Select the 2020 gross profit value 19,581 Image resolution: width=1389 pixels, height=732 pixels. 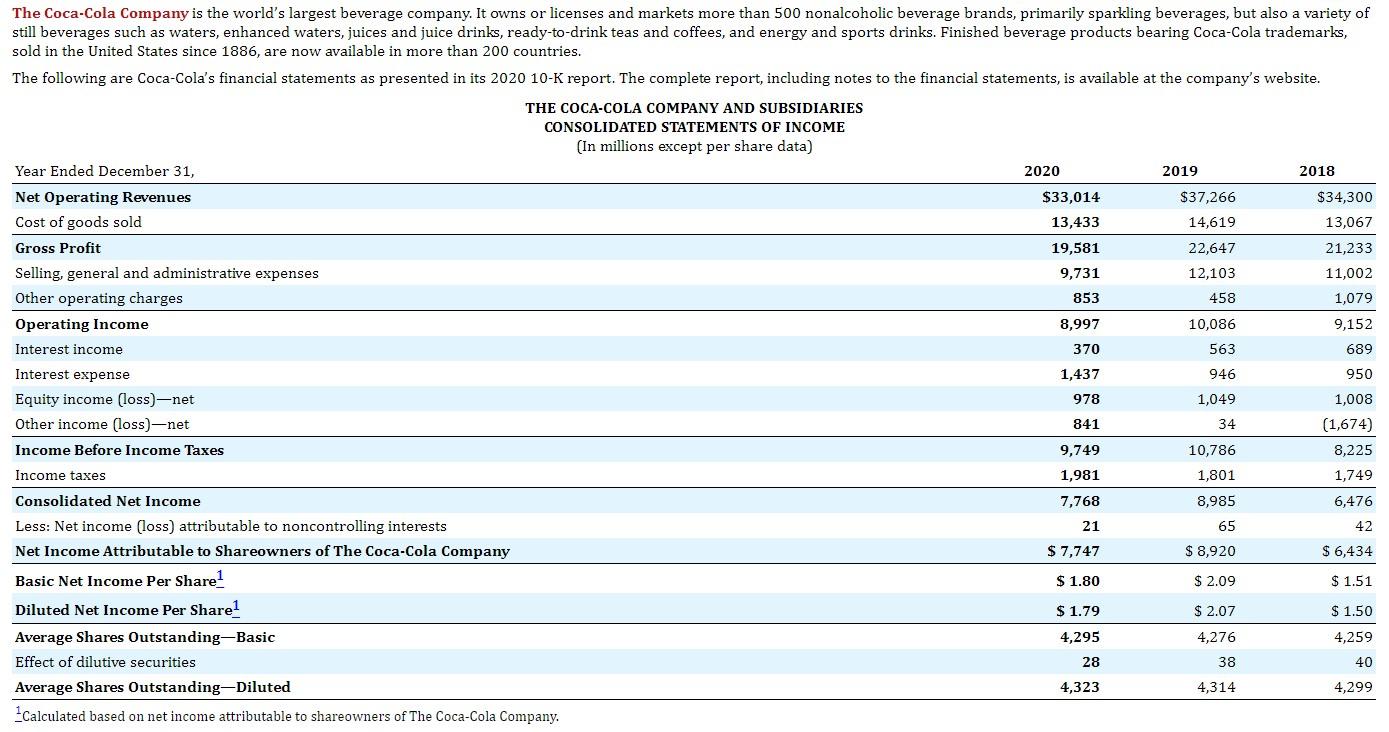pos(1075,248)
